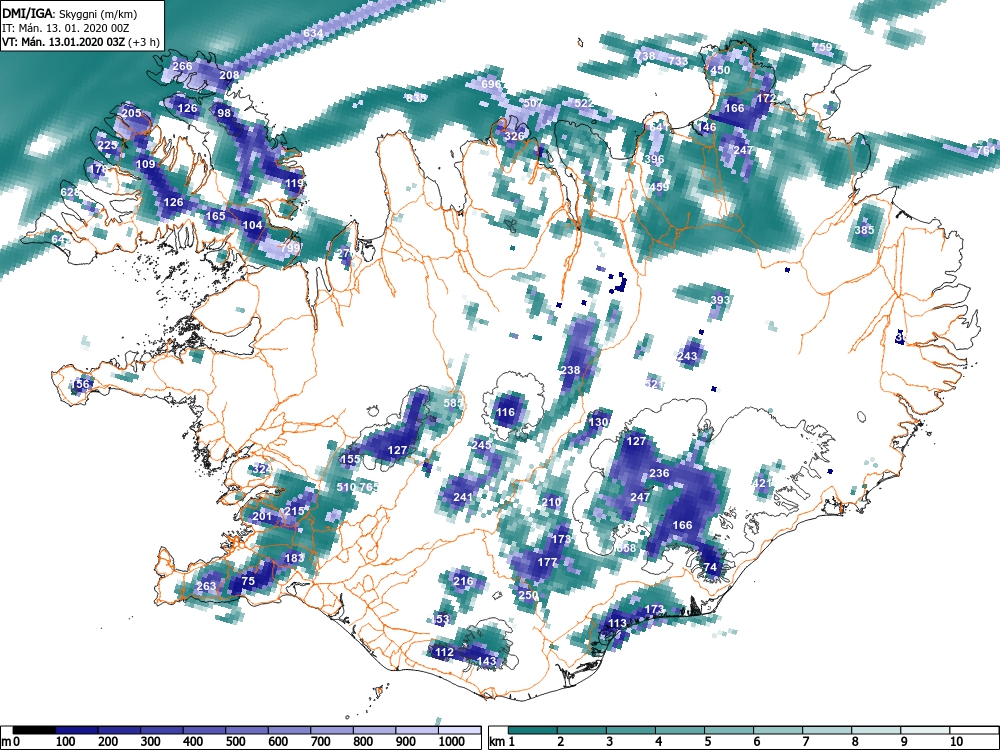Viewport: 1000px width, 750px height.
Task: Click the '205' value in Westfjords
Action: pyautogui.click(x=131, y=113)
